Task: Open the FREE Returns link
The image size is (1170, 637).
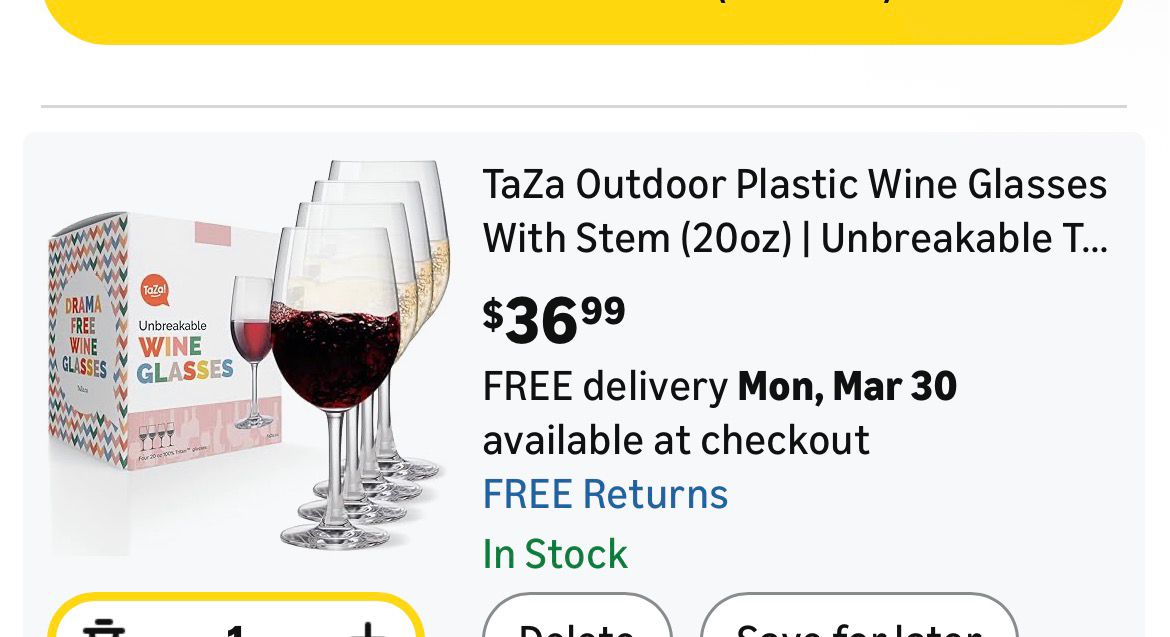Action: [605, 494]
